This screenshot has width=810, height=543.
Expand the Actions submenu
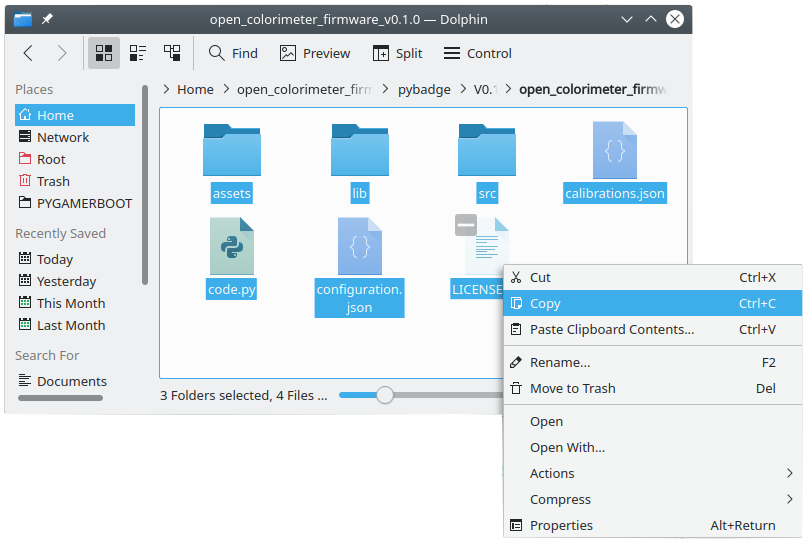(x=653, y=473)
